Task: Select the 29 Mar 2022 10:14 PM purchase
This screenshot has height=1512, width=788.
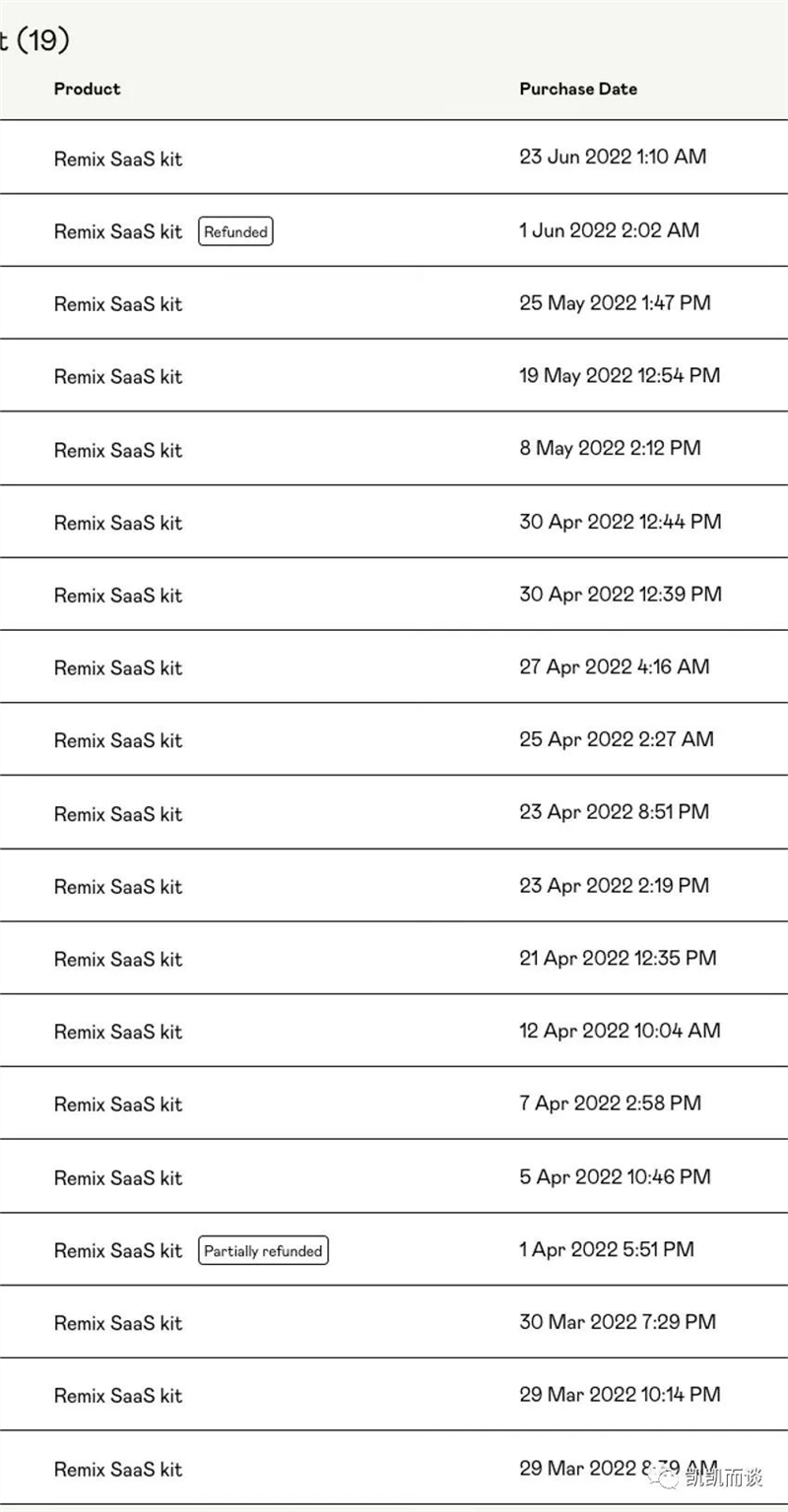Action: pyautogui.click(x=394, y=1395)
